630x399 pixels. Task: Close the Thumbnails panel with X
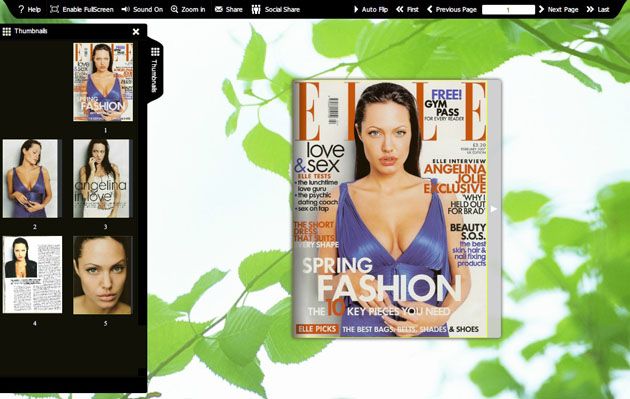tap(136, 31)
